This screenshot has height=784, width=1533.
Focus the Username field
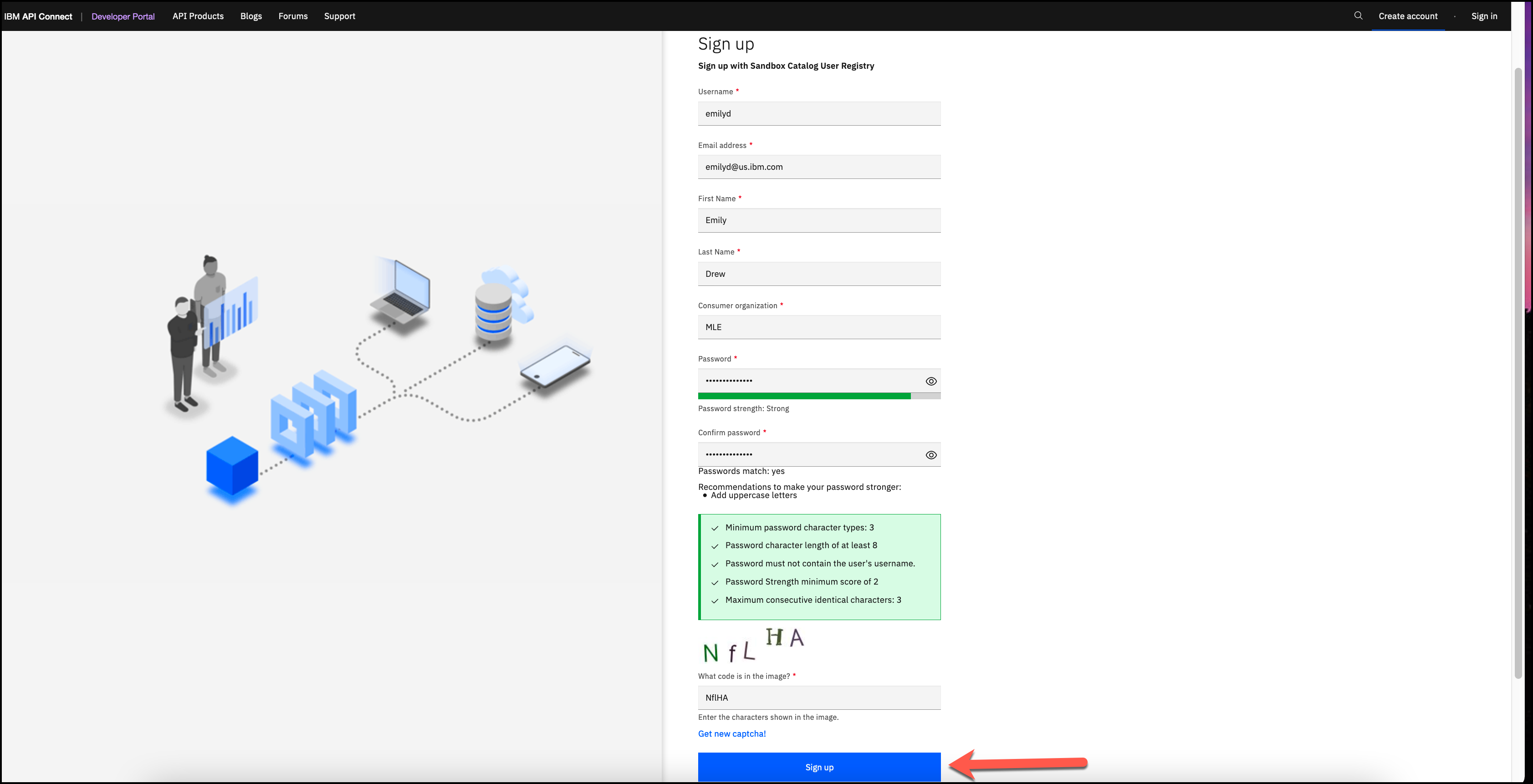pyautogui.click(x=819, y=114)
